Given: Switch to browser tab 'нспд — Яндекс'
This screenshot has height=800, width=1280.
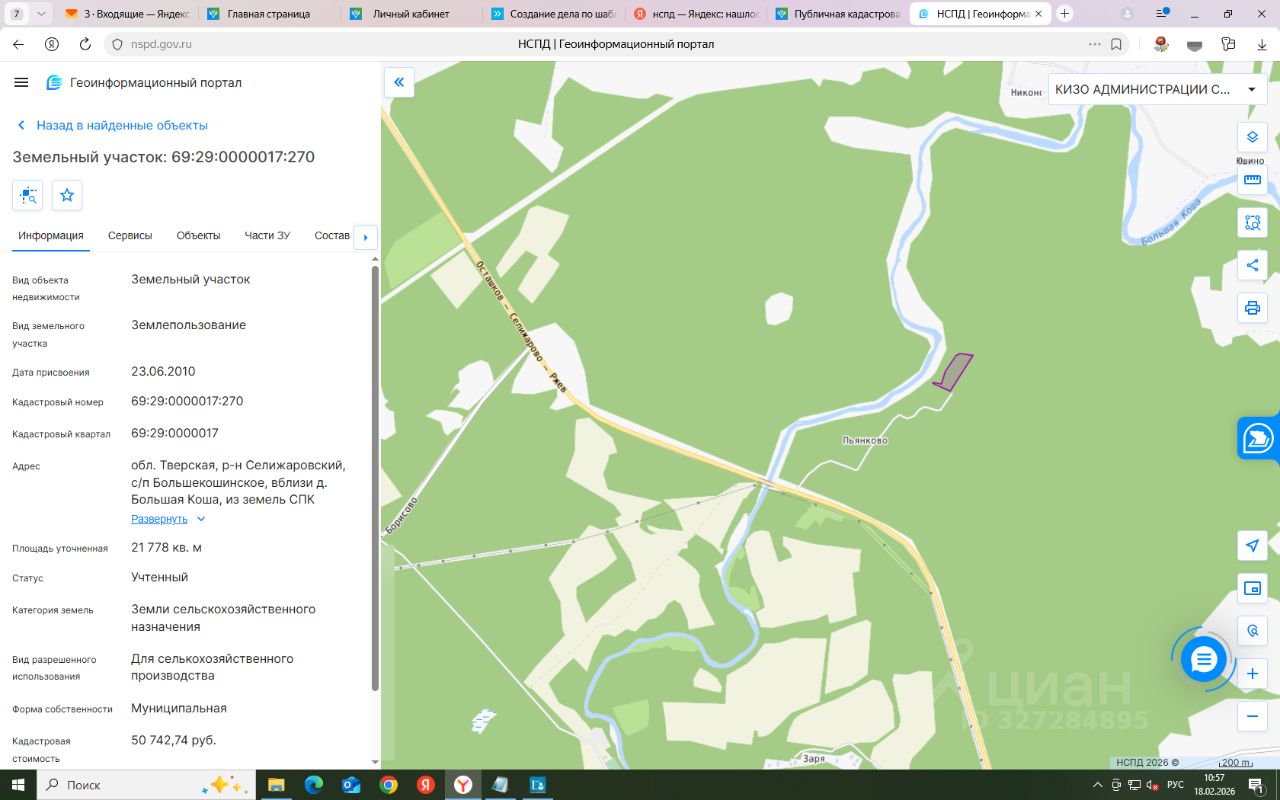Looking at the screenshot, I should pos(694,14).
